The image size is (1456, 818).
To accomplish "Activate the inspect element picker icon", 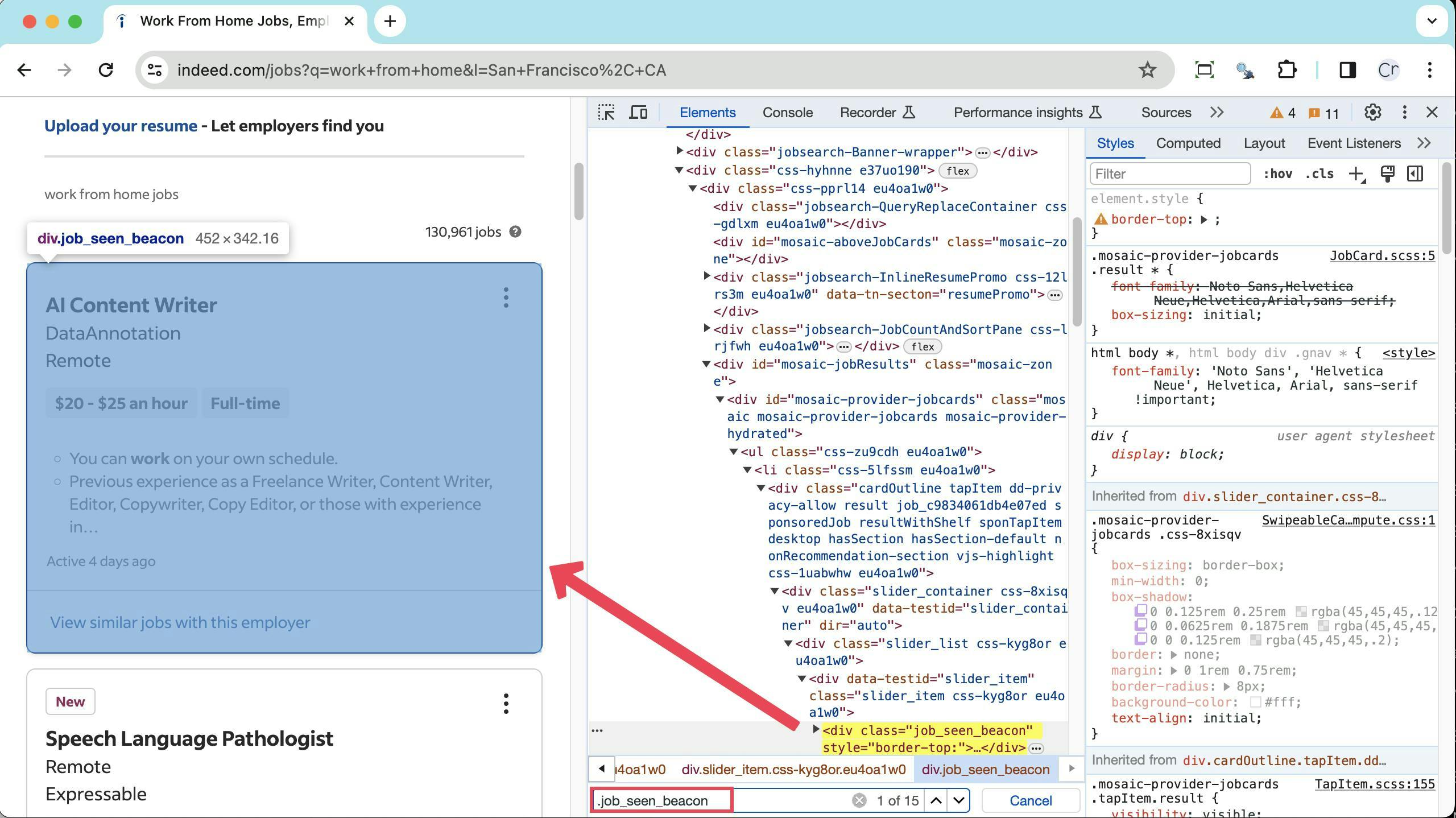I will pyautogui.click(x=606, y=112).
